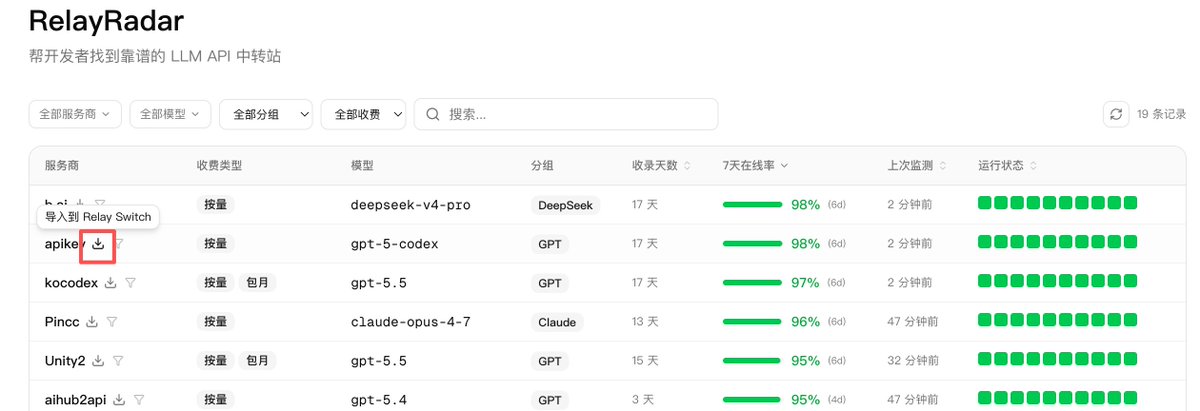Viewport: 1200px width, 411px height.
Task: Click the Pincc row's 96% uptime bar
Action: point(752,322)
